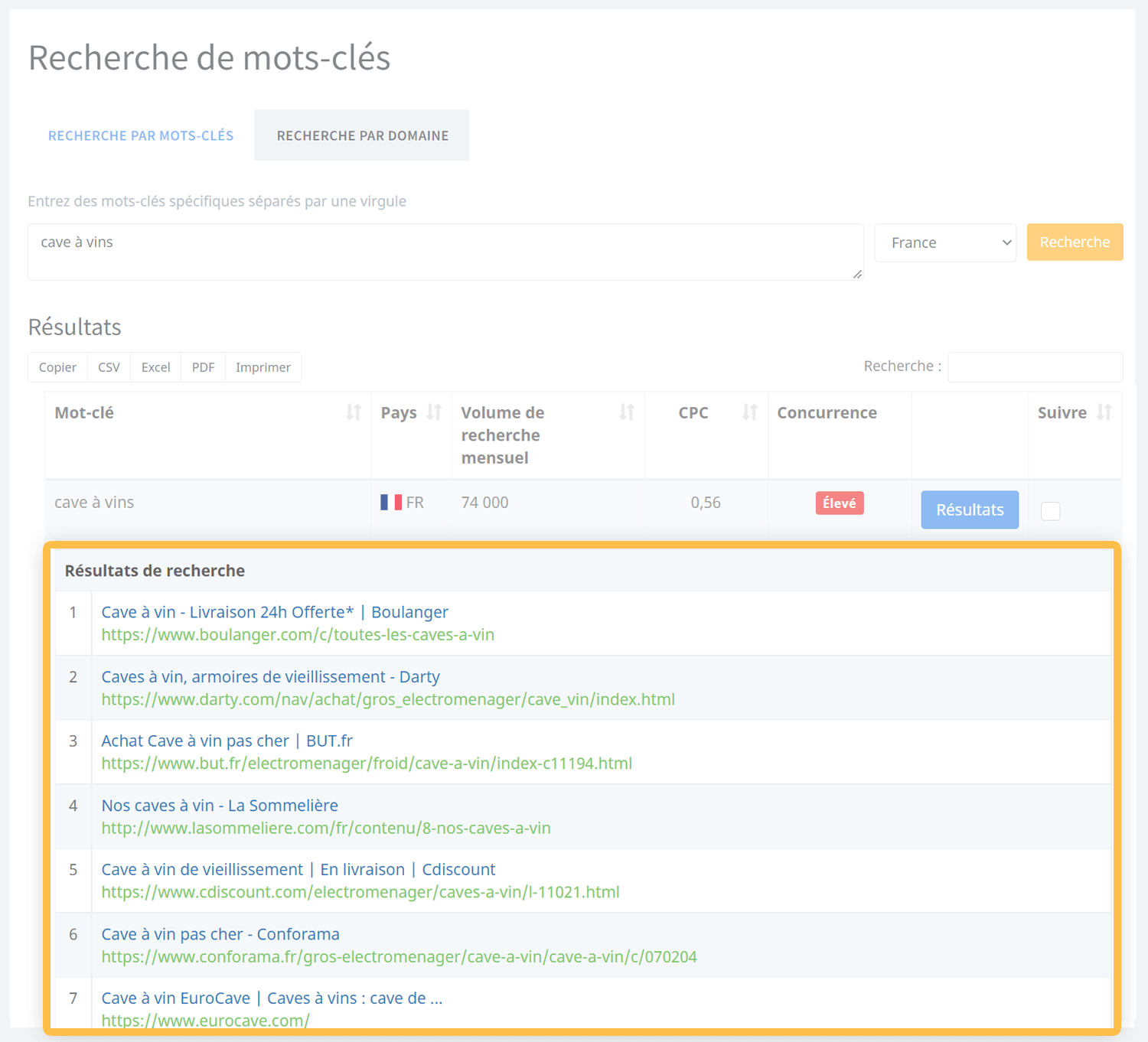
Task: Sort by Suivre column arrows
Action: [x=1104, y=413]
